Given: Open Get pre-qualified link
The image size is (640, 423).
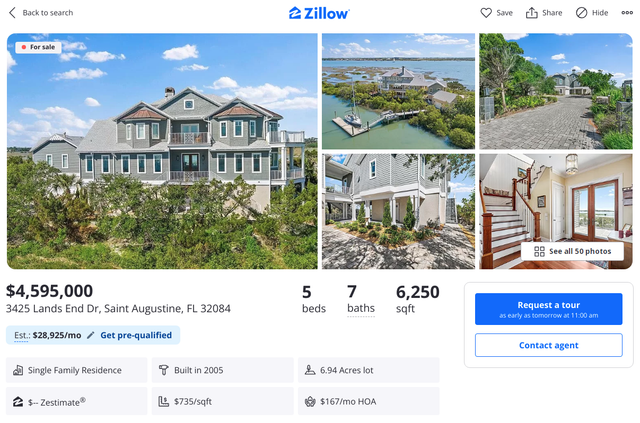Looking at the screenshot, I should point(136,335).
